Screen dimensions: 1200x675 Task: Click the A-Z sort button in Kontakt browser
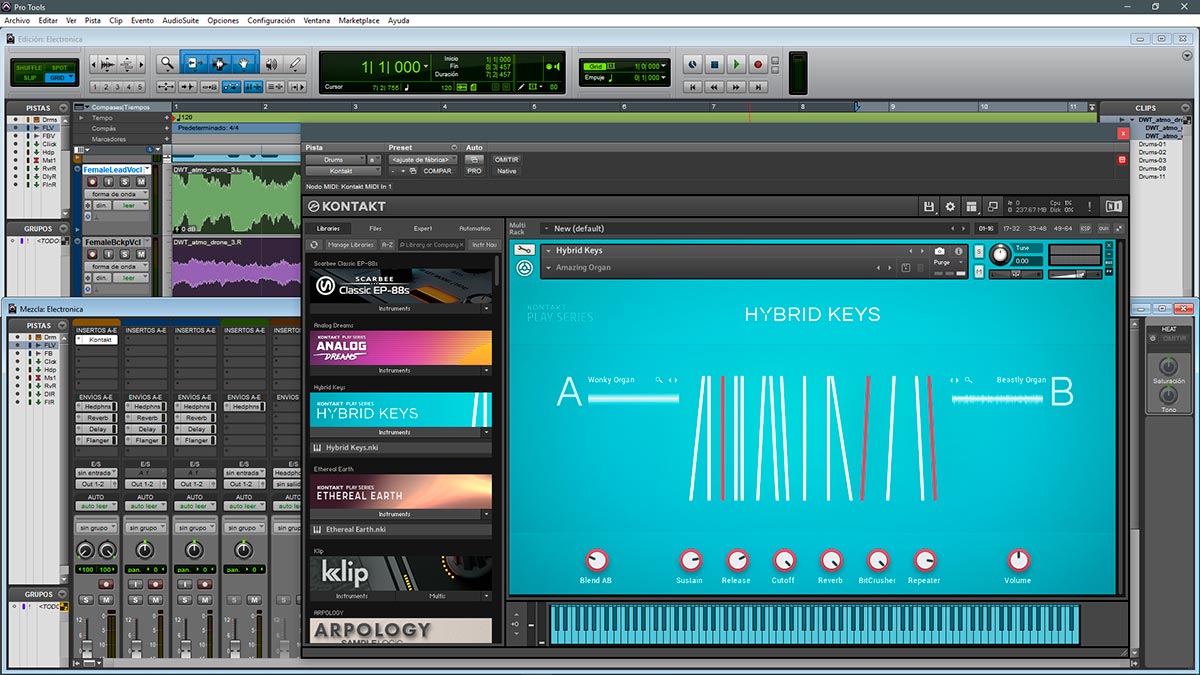click(387, 244)
